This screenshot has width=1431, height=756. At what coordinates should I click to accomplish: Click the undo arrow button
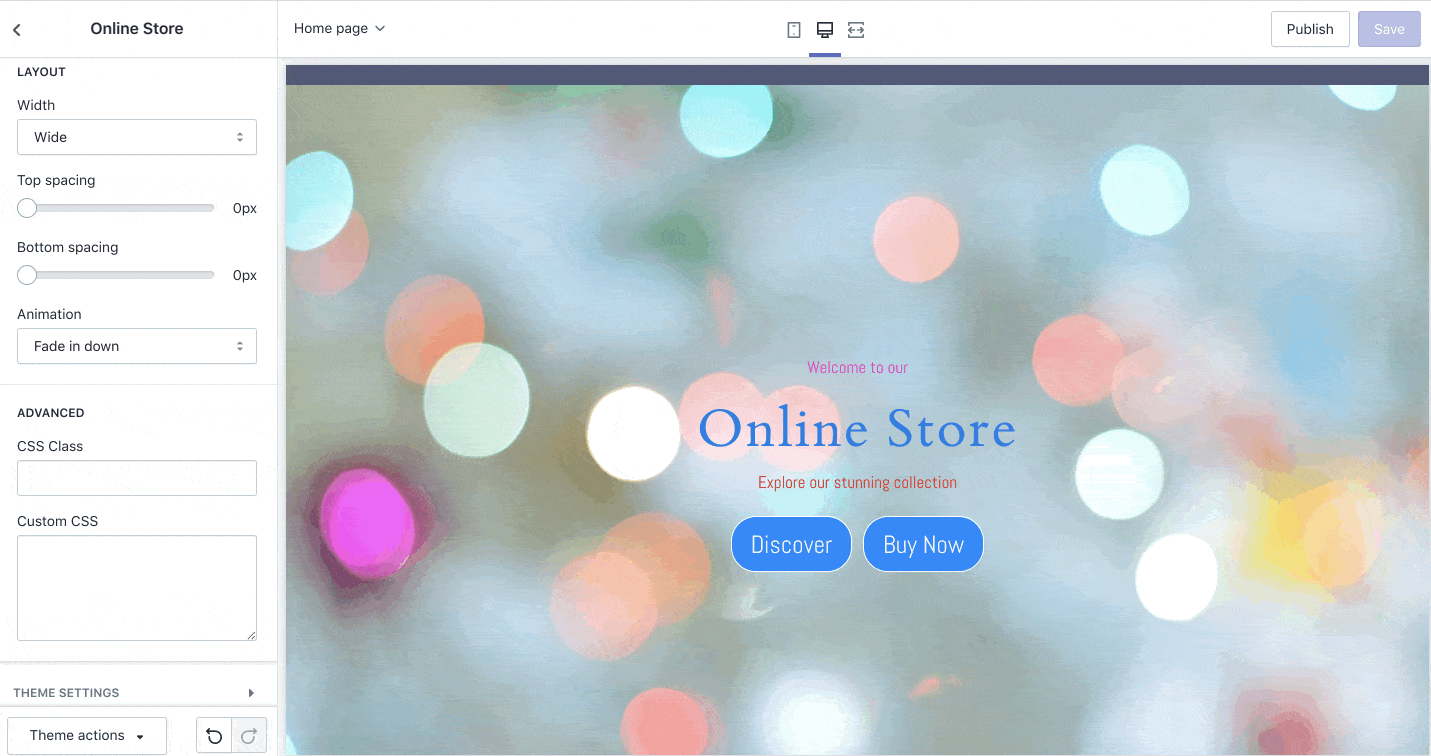coord(214,736)
